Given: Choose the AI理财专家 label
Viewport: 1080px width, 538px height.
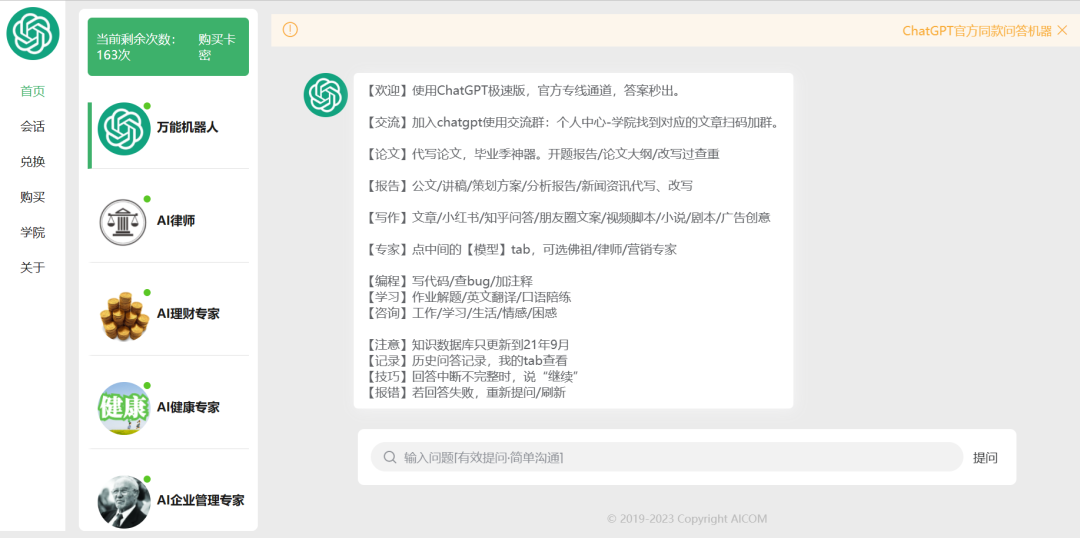Looking at the screenshot, I should (x=188, y=314).
